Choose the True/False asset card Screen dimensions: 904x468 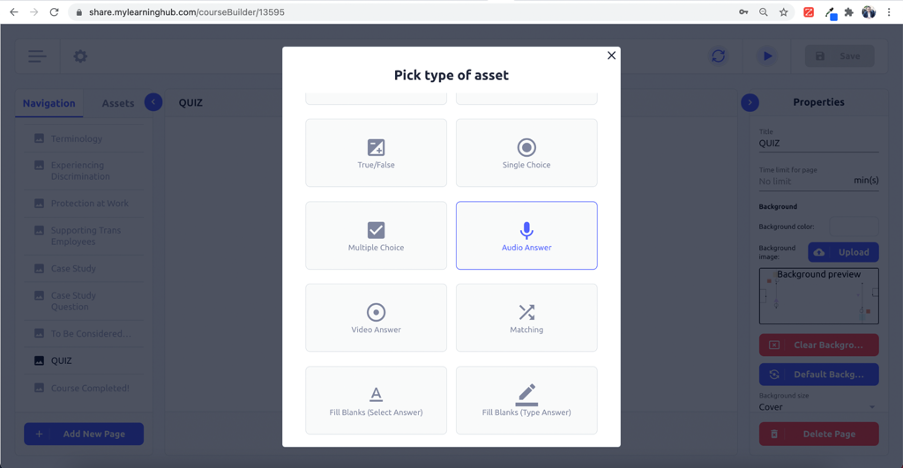pos(376,153)
